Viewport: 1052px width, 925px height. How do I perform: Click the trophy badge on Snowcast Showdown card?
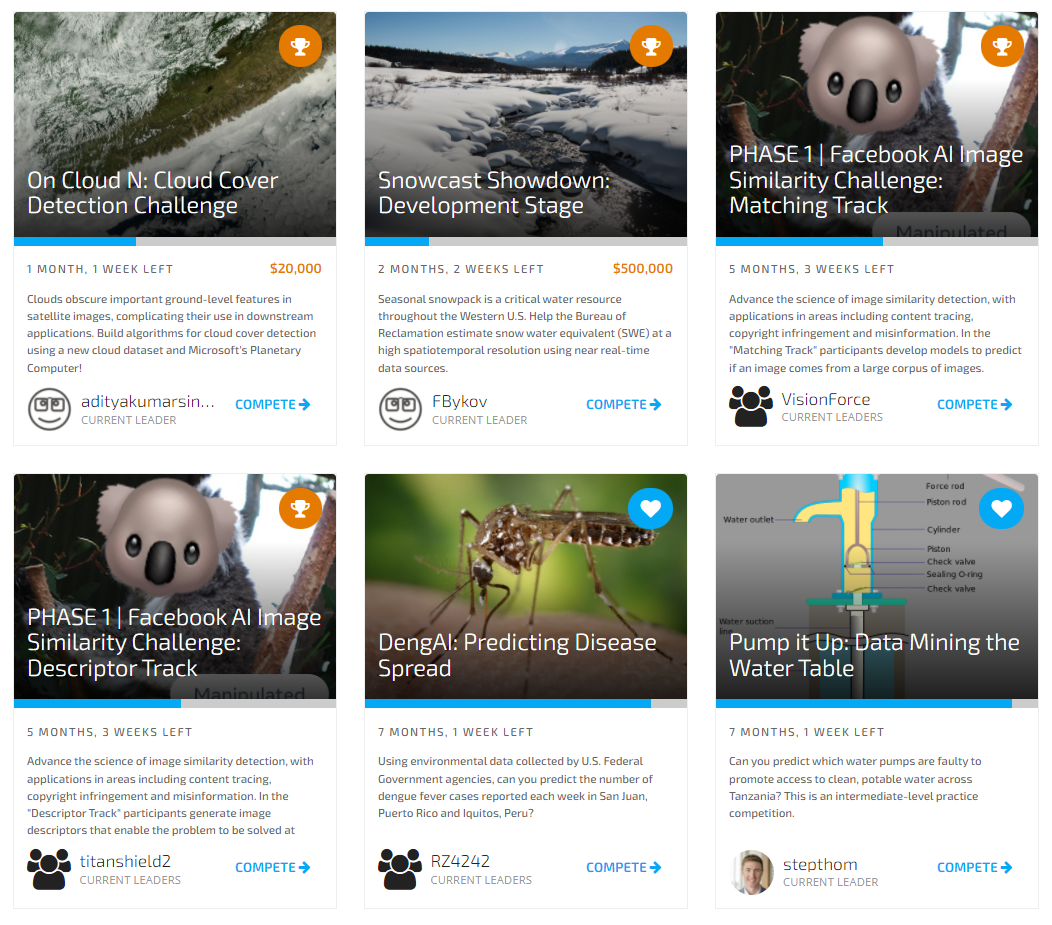pos(651,46)
